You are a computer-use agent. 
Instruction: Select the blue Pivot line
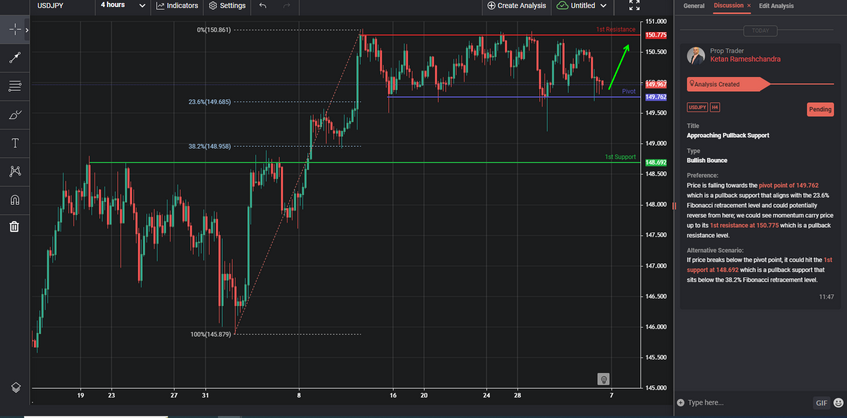point(513,97)
